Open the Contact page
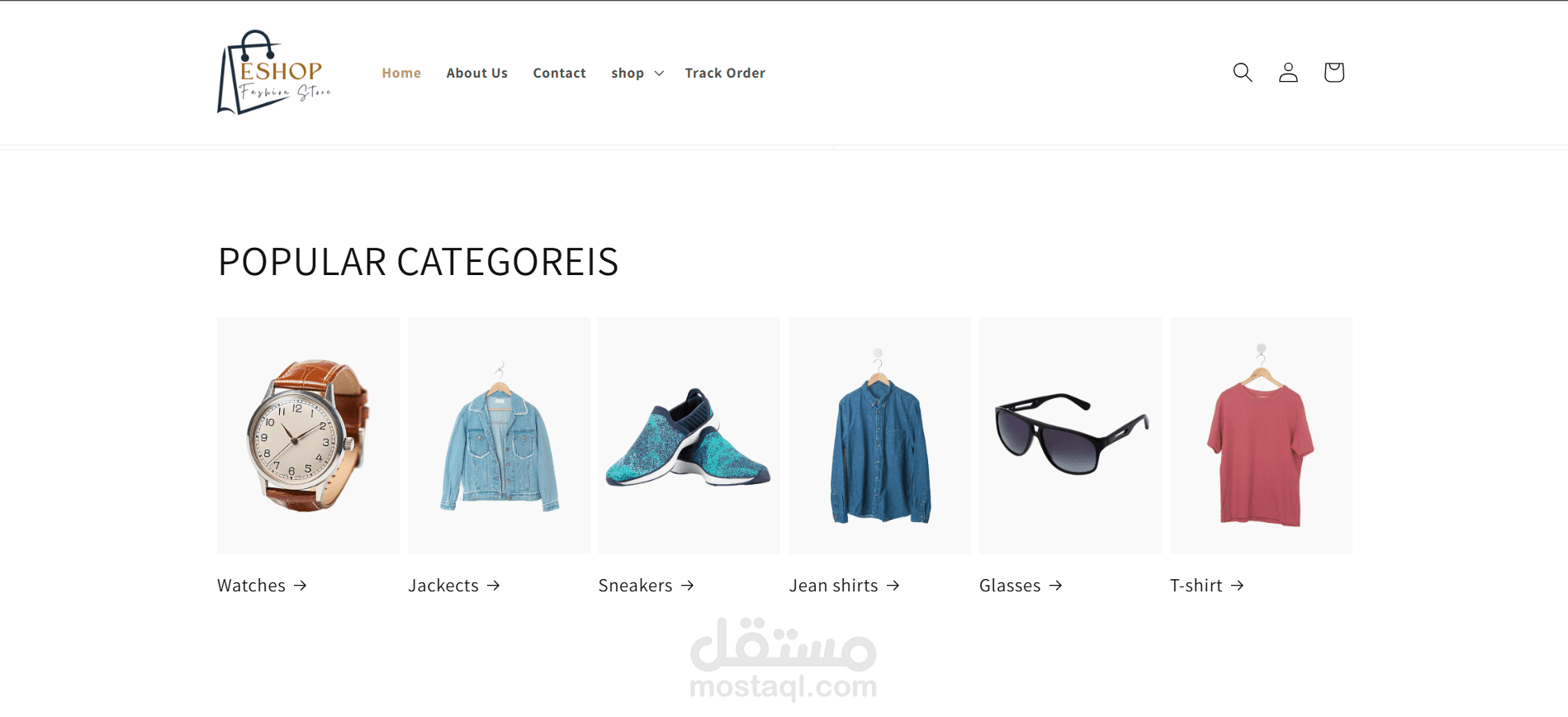 (560, 74)
